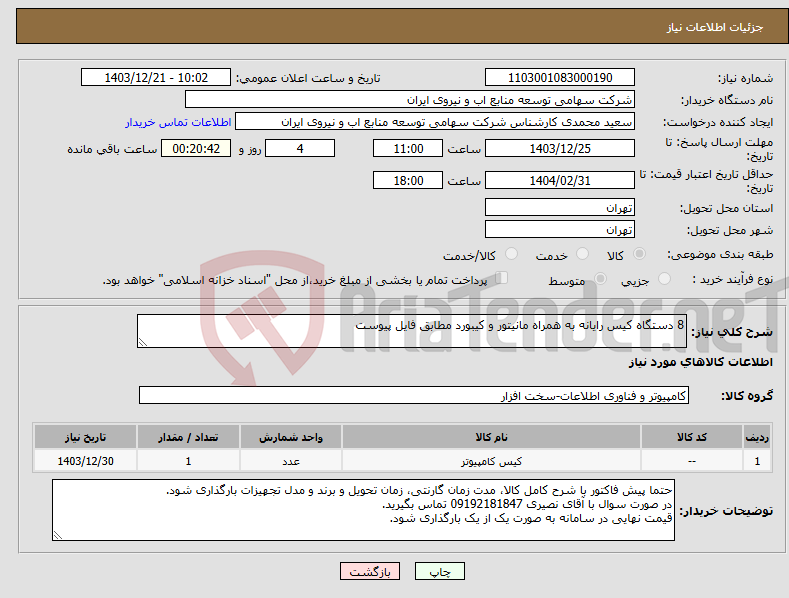Viewport: 789px width, 598px height.
Task: Click the quantity cell in کیس کامپیوتر row
Action: tap(188, 461)
